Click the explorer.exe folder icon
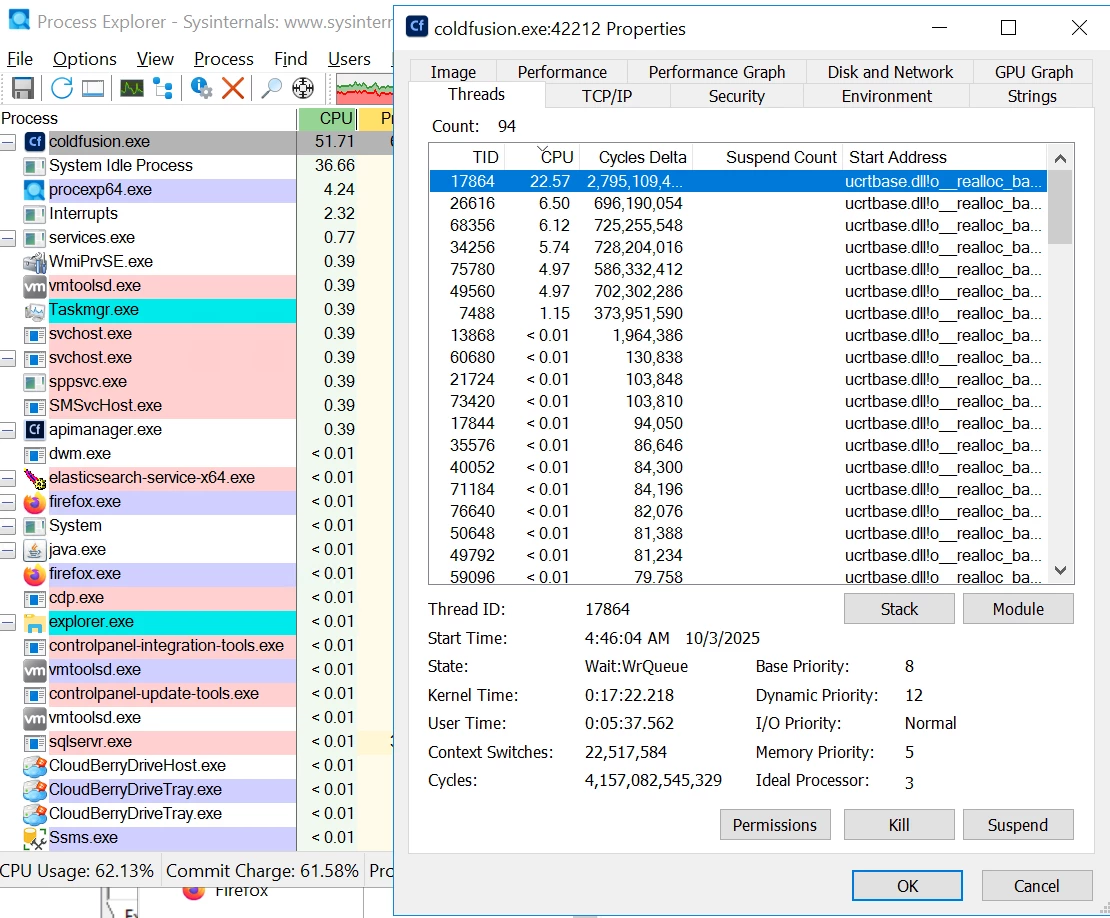The width and height of the screenshot is (1110, 918). click(x=35, y=622)
